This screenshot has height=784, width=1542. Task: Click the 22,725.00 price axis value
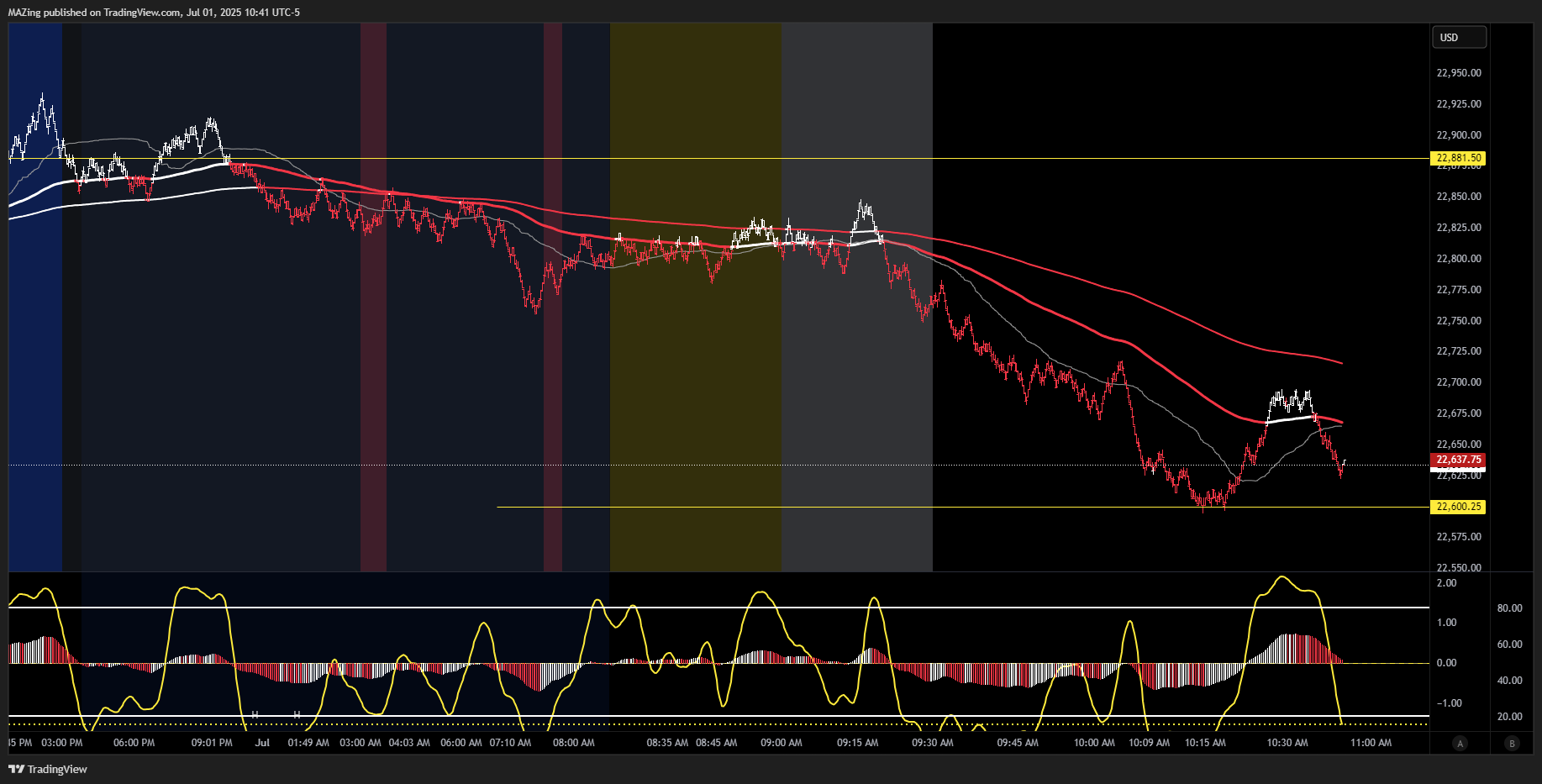point(1459,351)
